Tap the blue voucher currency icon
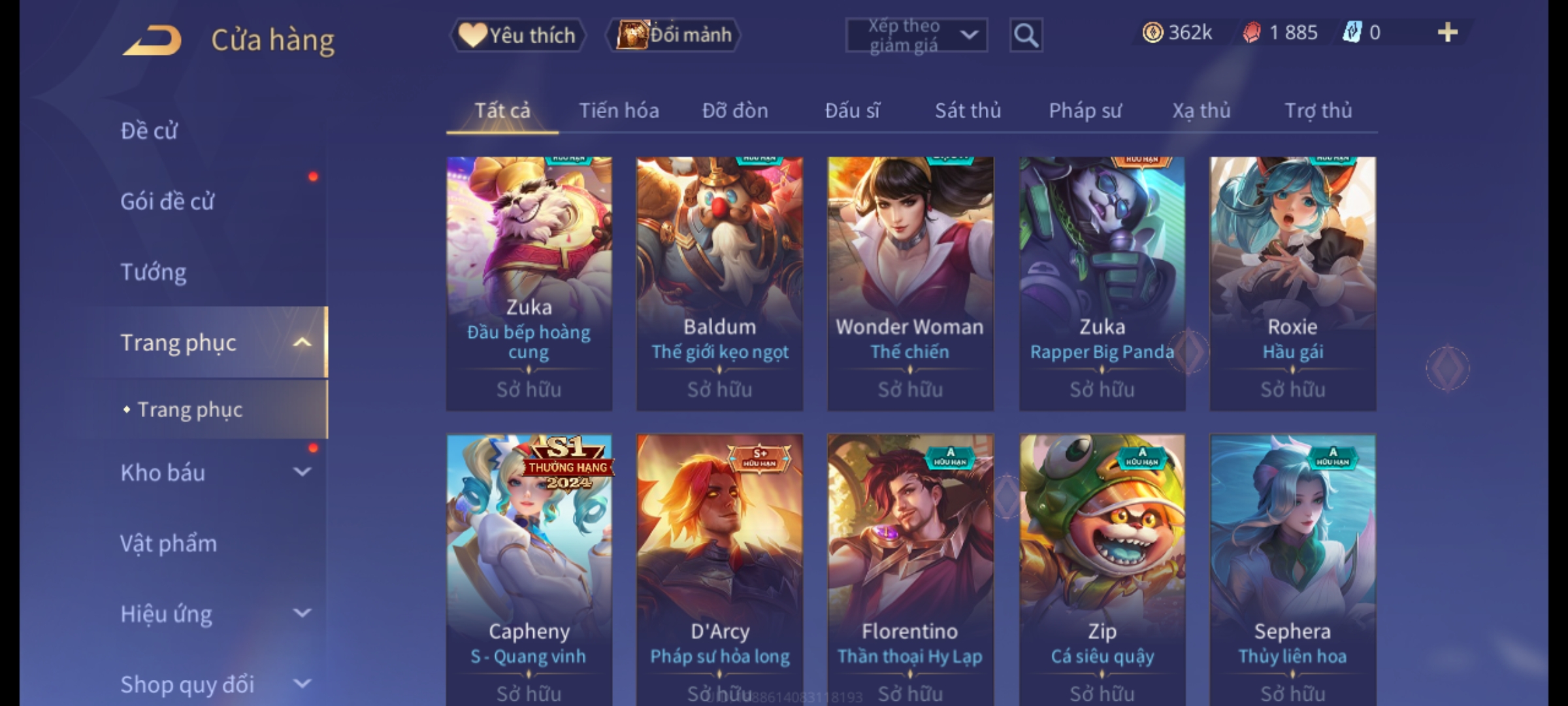The height and width of the screenshot is (706, 1568). tap(1352, 33)
